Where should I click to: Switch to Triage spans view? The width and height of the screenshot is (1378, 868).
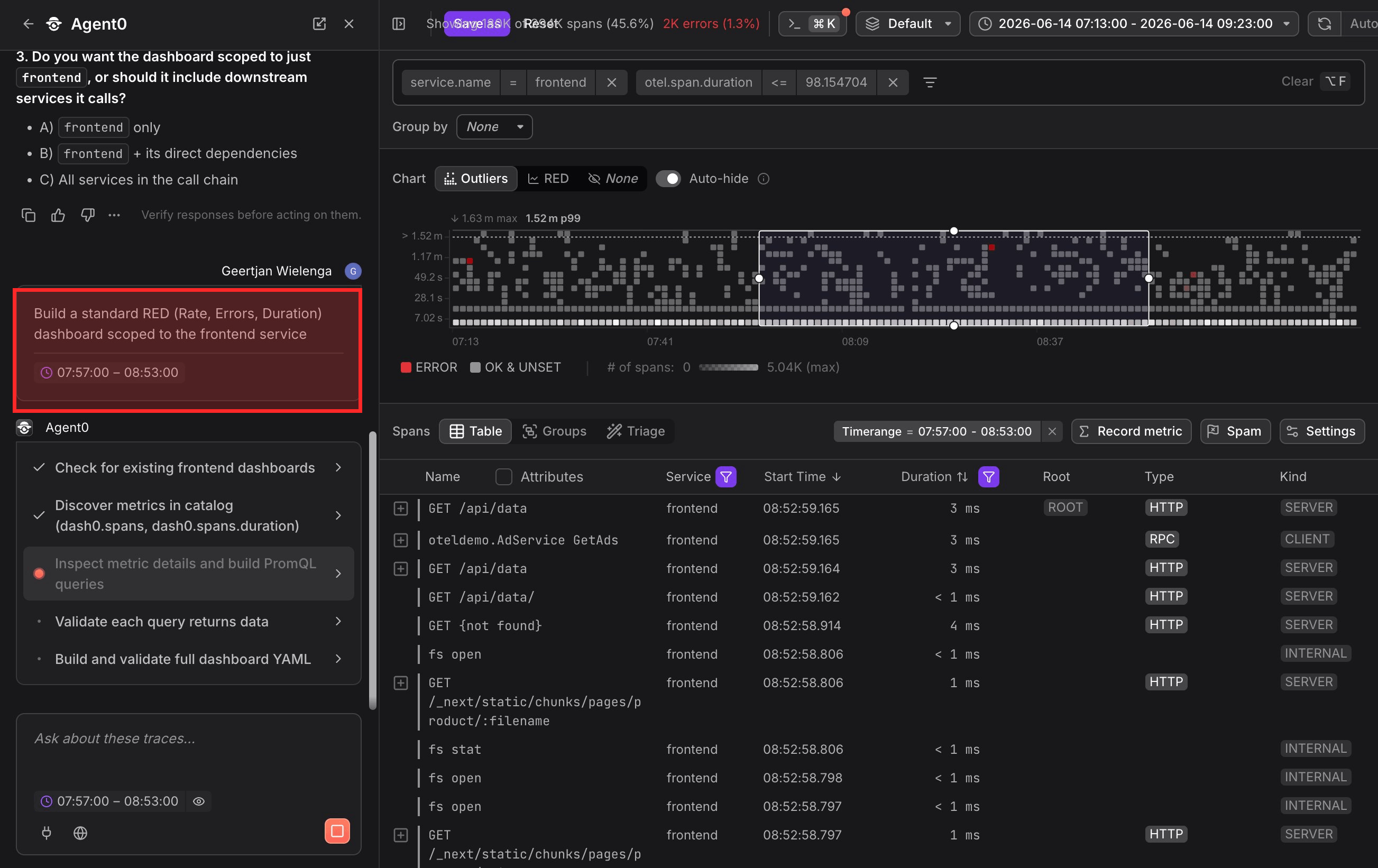pos(636,431)
